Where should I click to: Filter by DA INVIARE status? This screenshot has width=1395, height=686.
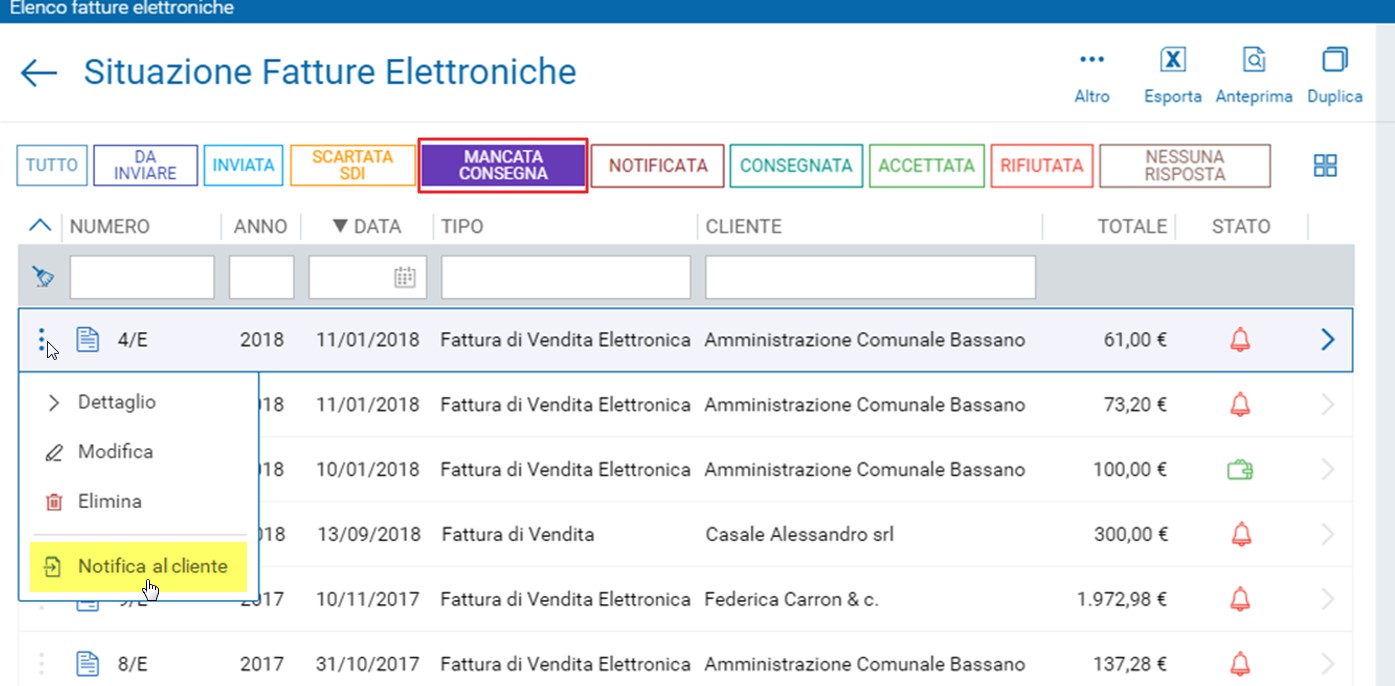coord(145,166)
